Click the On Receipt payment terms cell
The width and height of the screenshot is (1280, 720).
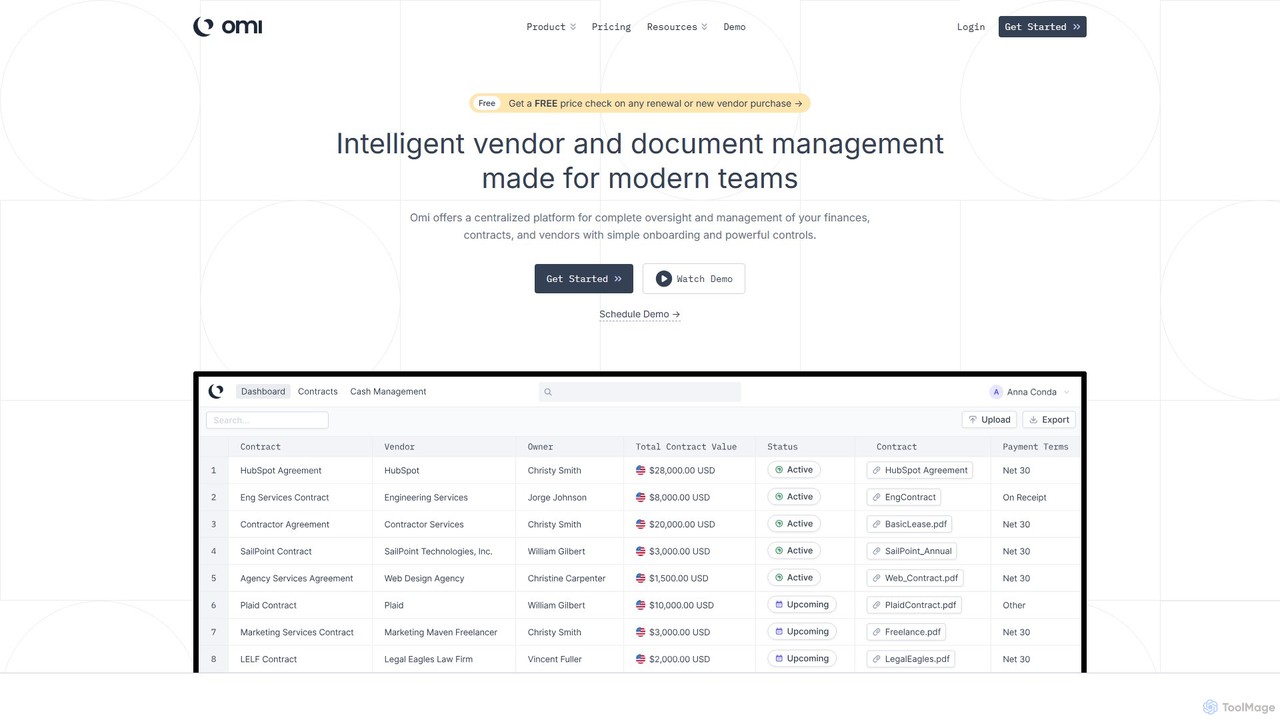pos(1025,497)
